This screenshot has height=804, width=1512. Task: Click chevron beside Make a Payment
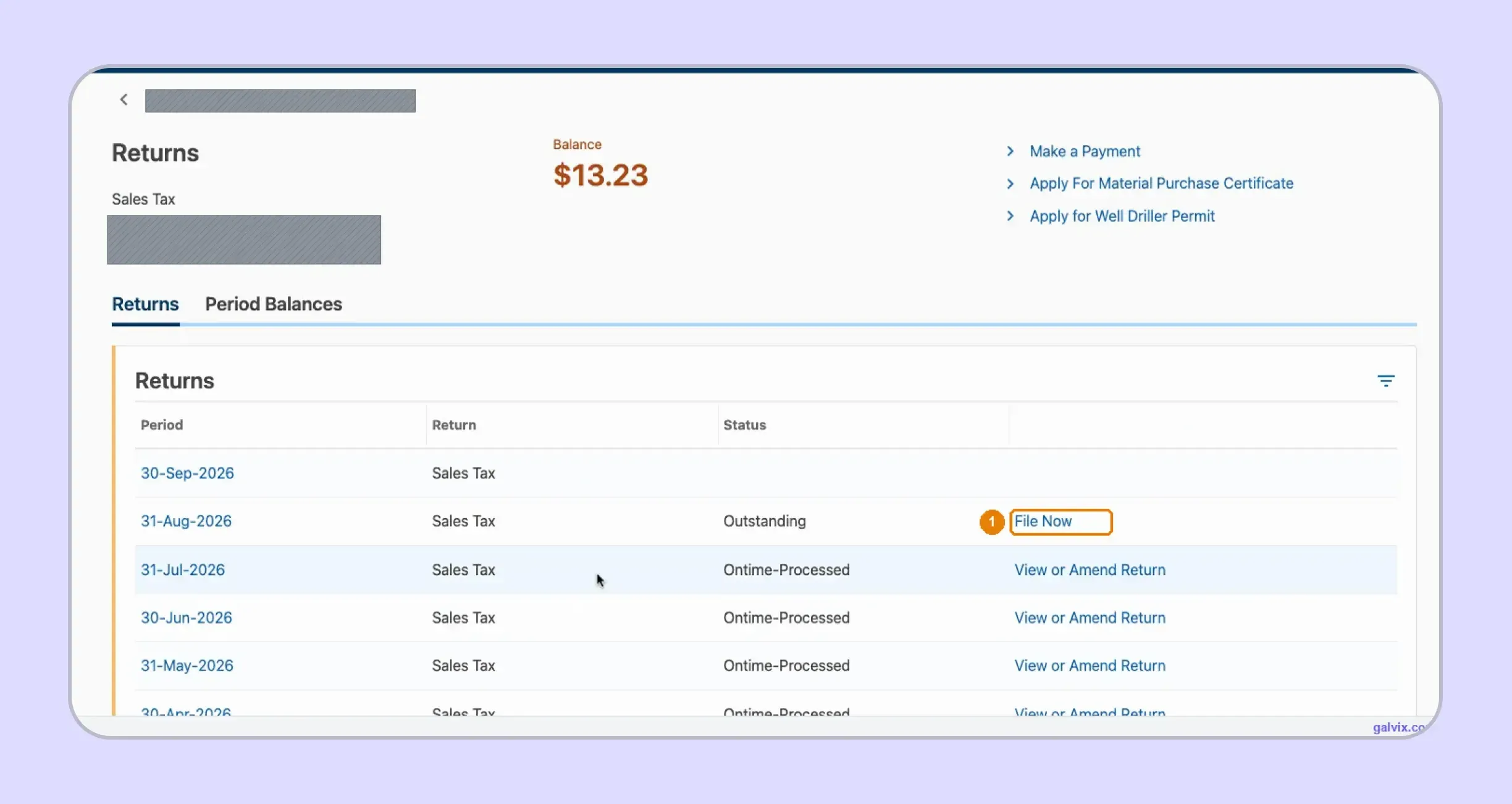(x=1010, y=151)
